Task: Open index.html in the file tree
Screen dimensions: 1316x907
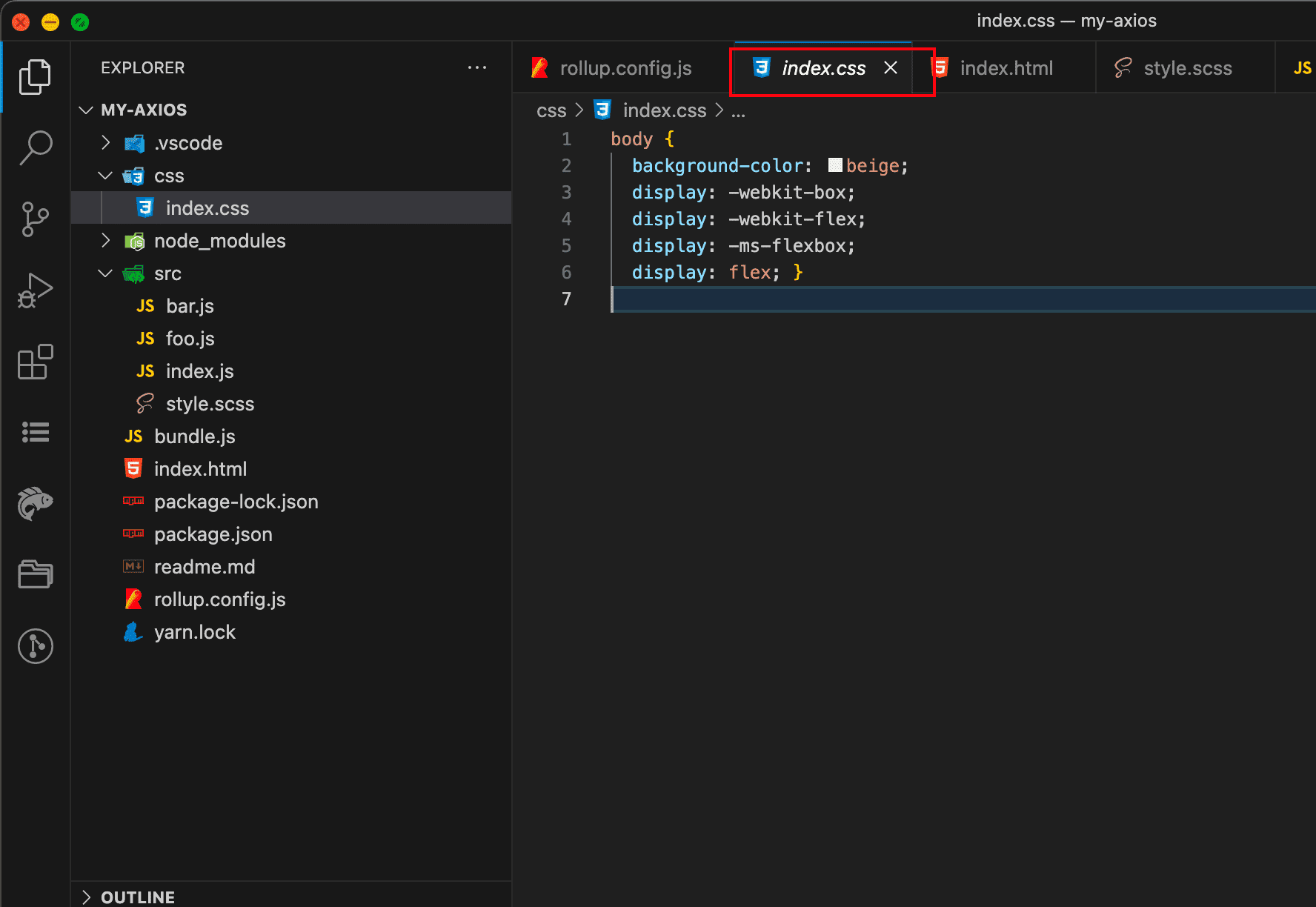Action: [291, 469]
